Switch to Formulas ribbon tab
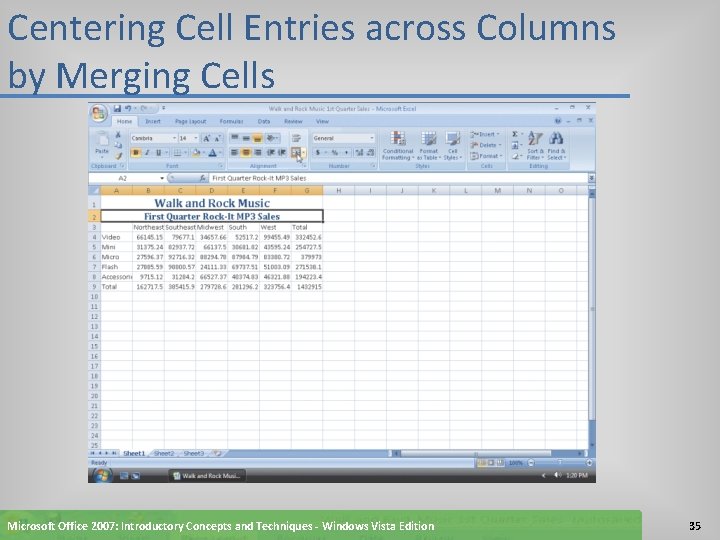The image size is (720, 540). pos(231,121)
